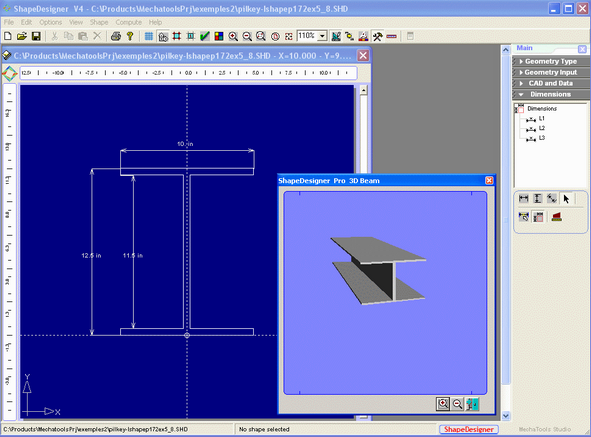Viewport: 591px width, 437px height.
Task: Zoom in with the plus magnifier in the toolbar
Action: pyautogui.click(x=233, y=36)
